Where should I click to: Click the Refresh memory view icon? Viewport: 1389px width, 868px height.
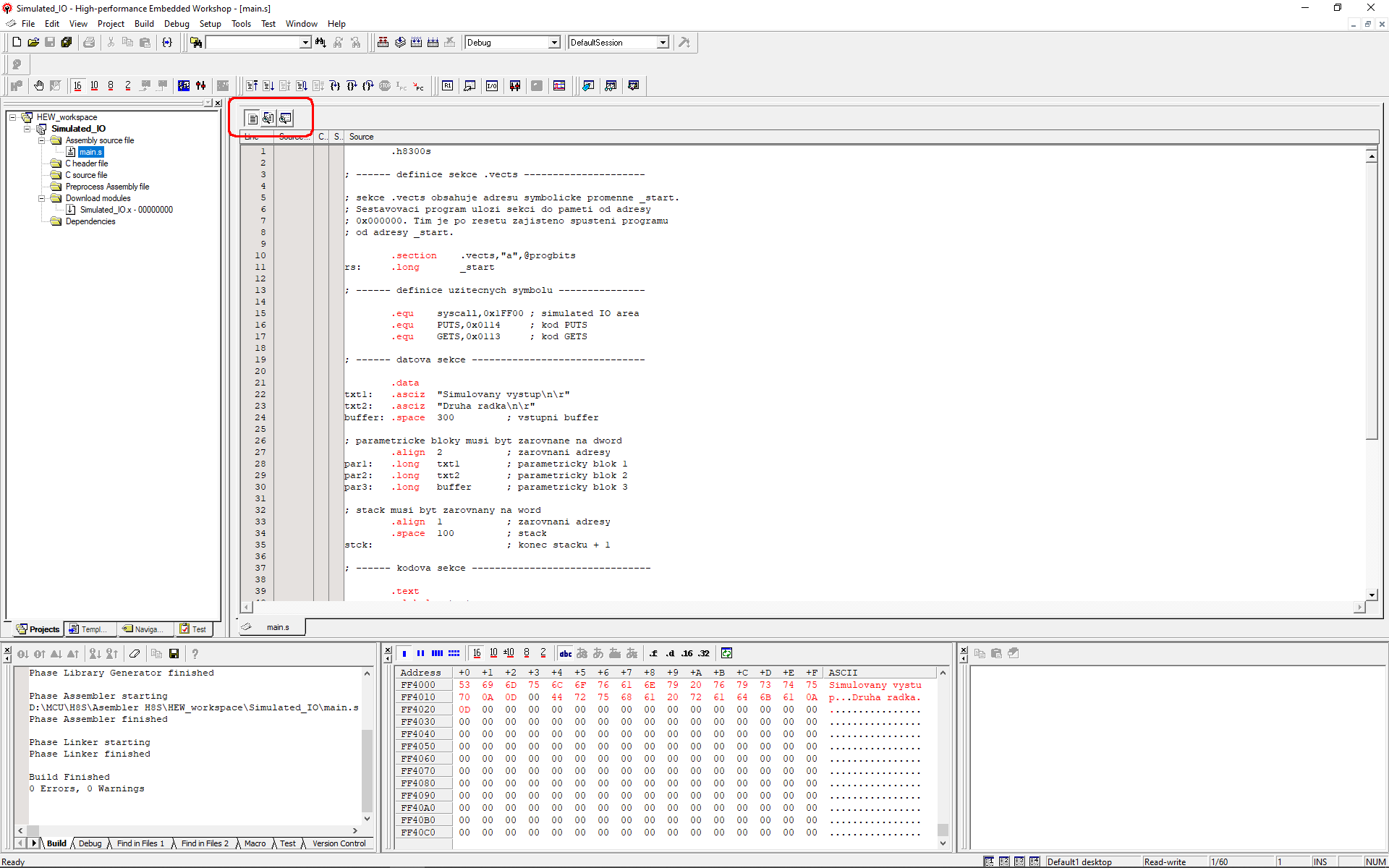(726, 653)
